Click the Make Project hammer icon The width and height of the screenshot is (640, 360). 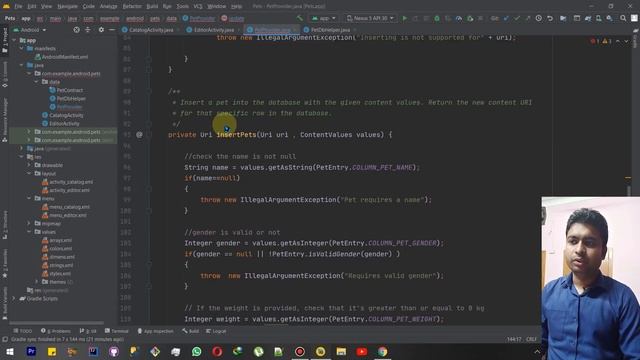(300, 18)
